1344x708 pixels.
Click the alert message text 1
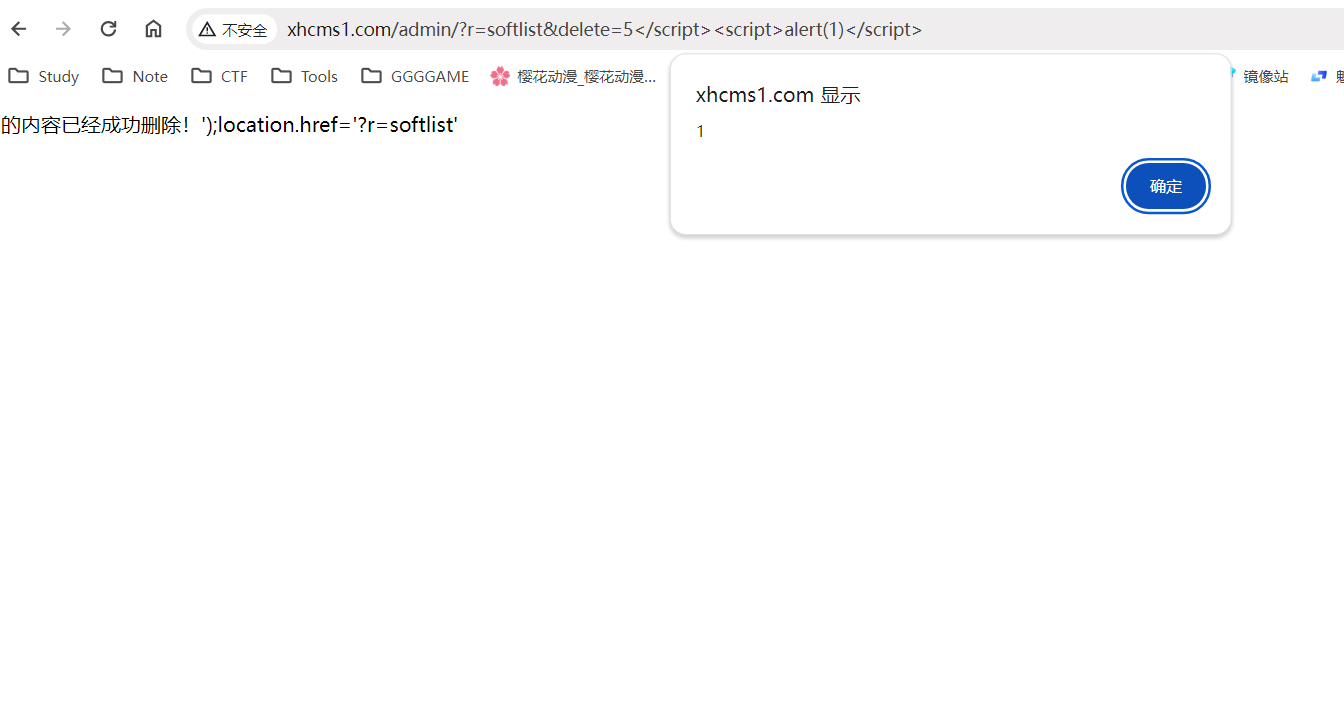(x=700, y=132)
